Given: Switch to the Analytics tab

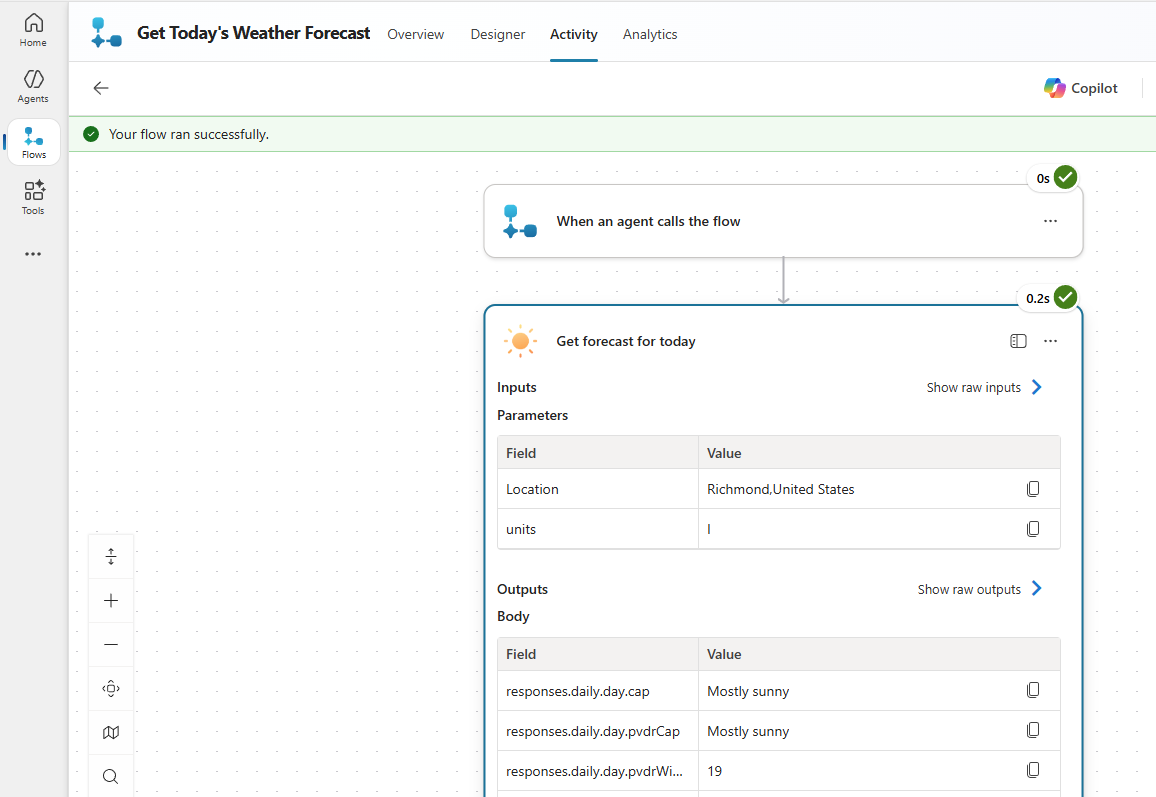Looking at the screenshot, I should (x=650, y=35).
